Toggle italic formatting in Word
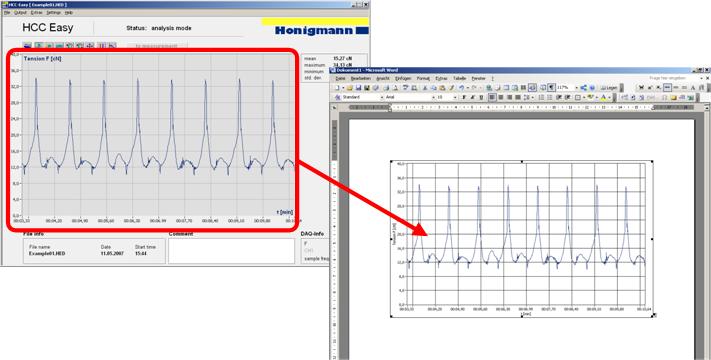Viewport: 711px width, 360px height. [472, 97]
